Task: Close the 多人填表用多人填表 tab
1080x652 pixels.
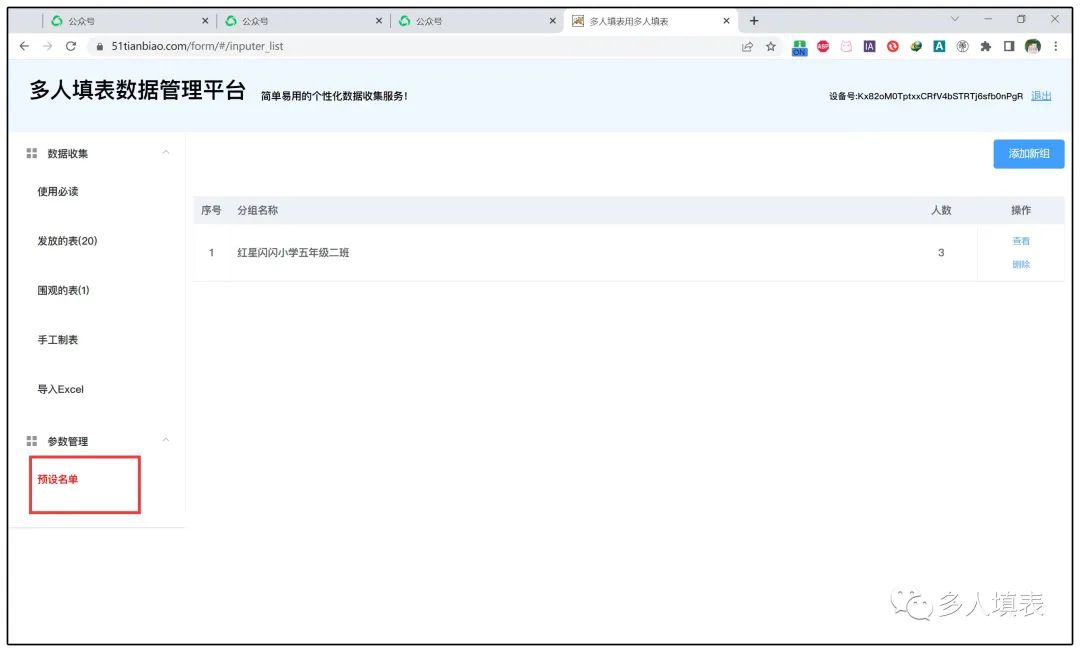Action: click(x=726, y=21)
